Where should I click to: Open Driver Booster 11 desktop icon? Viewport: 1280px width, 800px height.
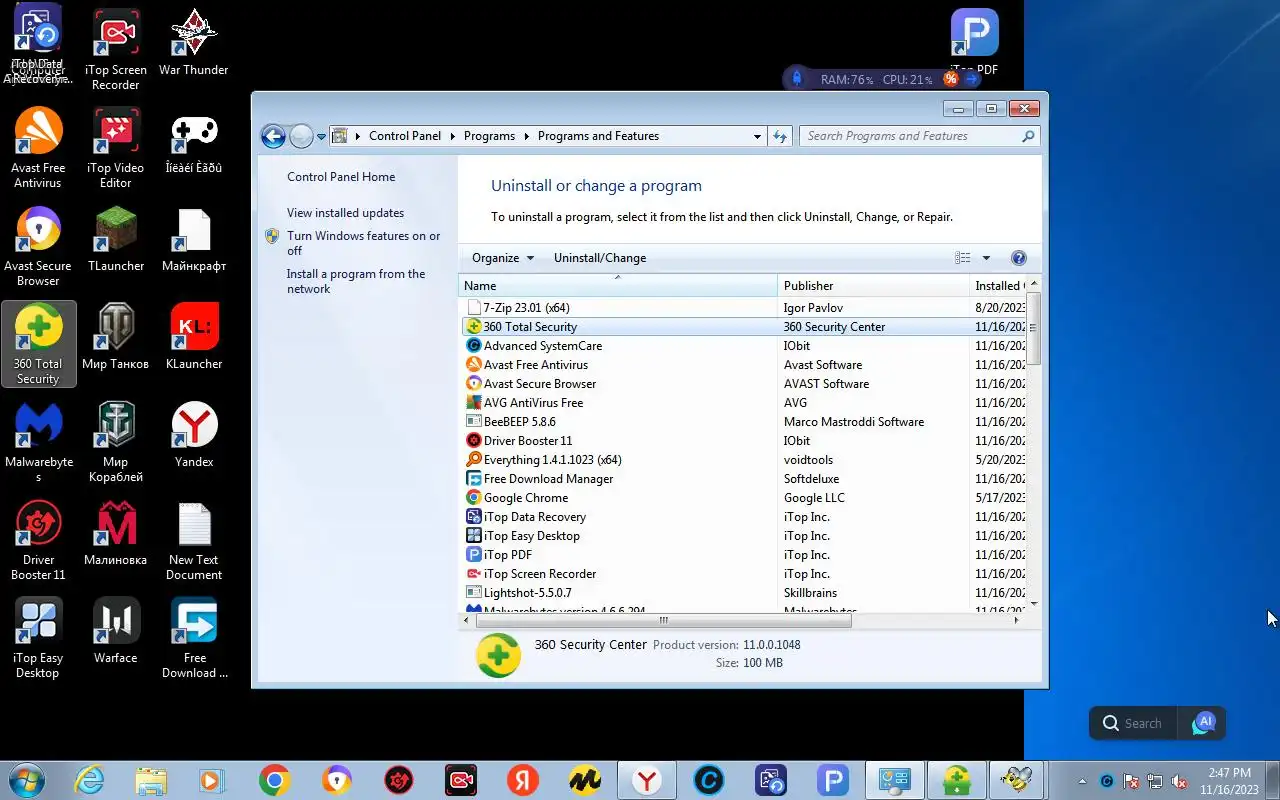coord(38,540)
